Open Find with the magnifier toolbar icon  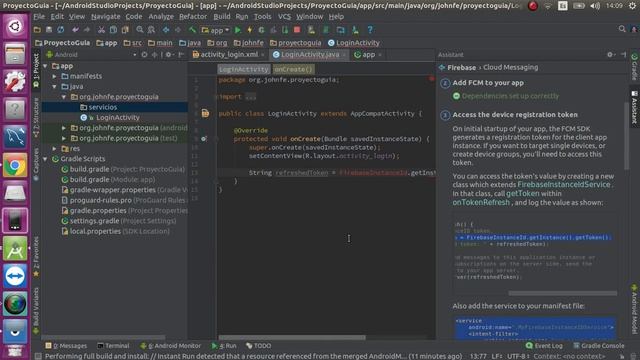pos(140,30)
